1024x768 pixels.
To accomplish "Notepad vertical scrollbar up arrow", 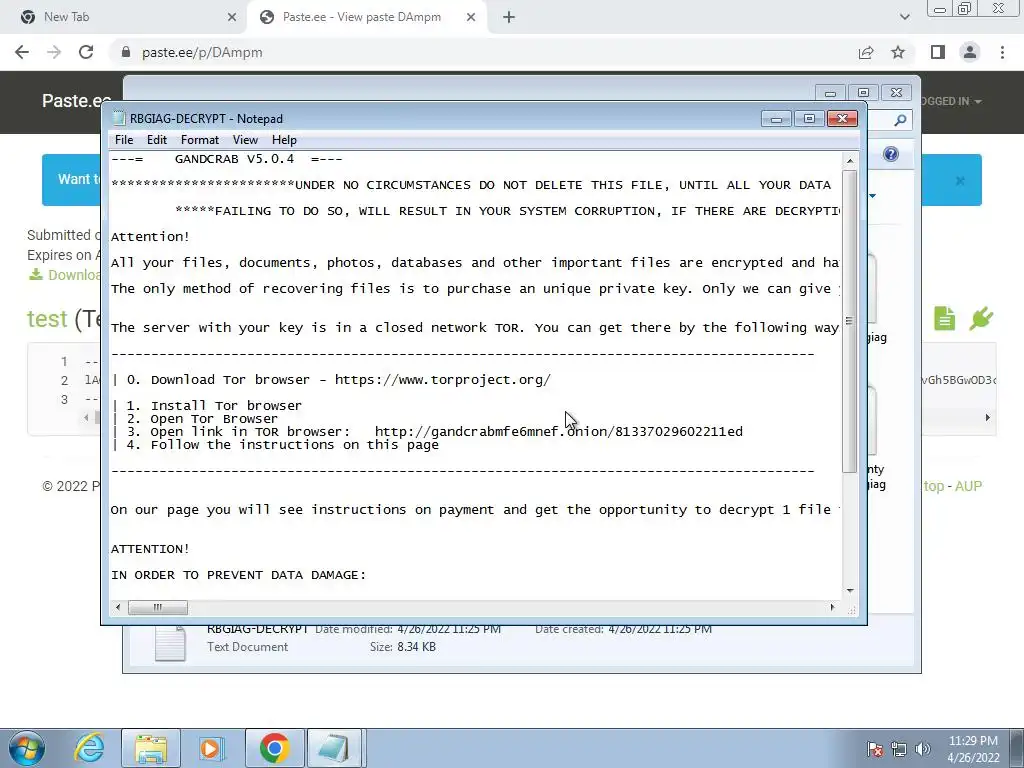I will pyautogui.click(x=850, y=161).
